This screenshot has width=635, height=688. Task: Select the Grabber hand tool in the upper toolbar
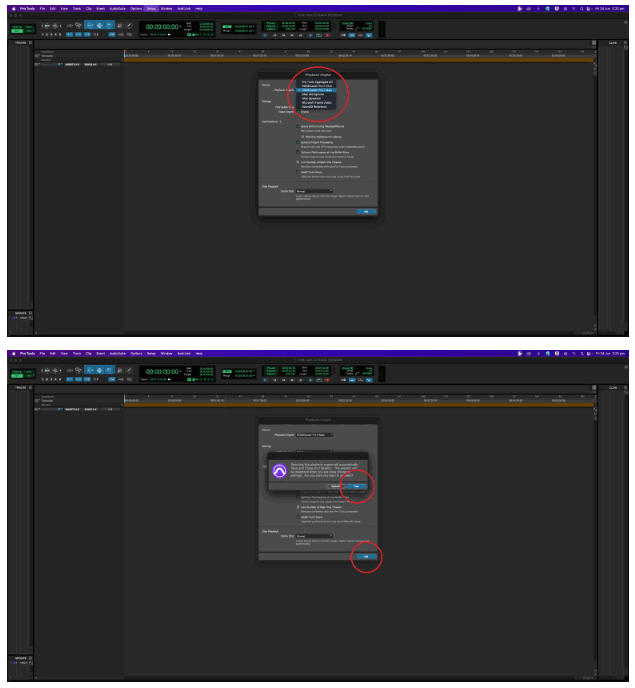(109, 25)
